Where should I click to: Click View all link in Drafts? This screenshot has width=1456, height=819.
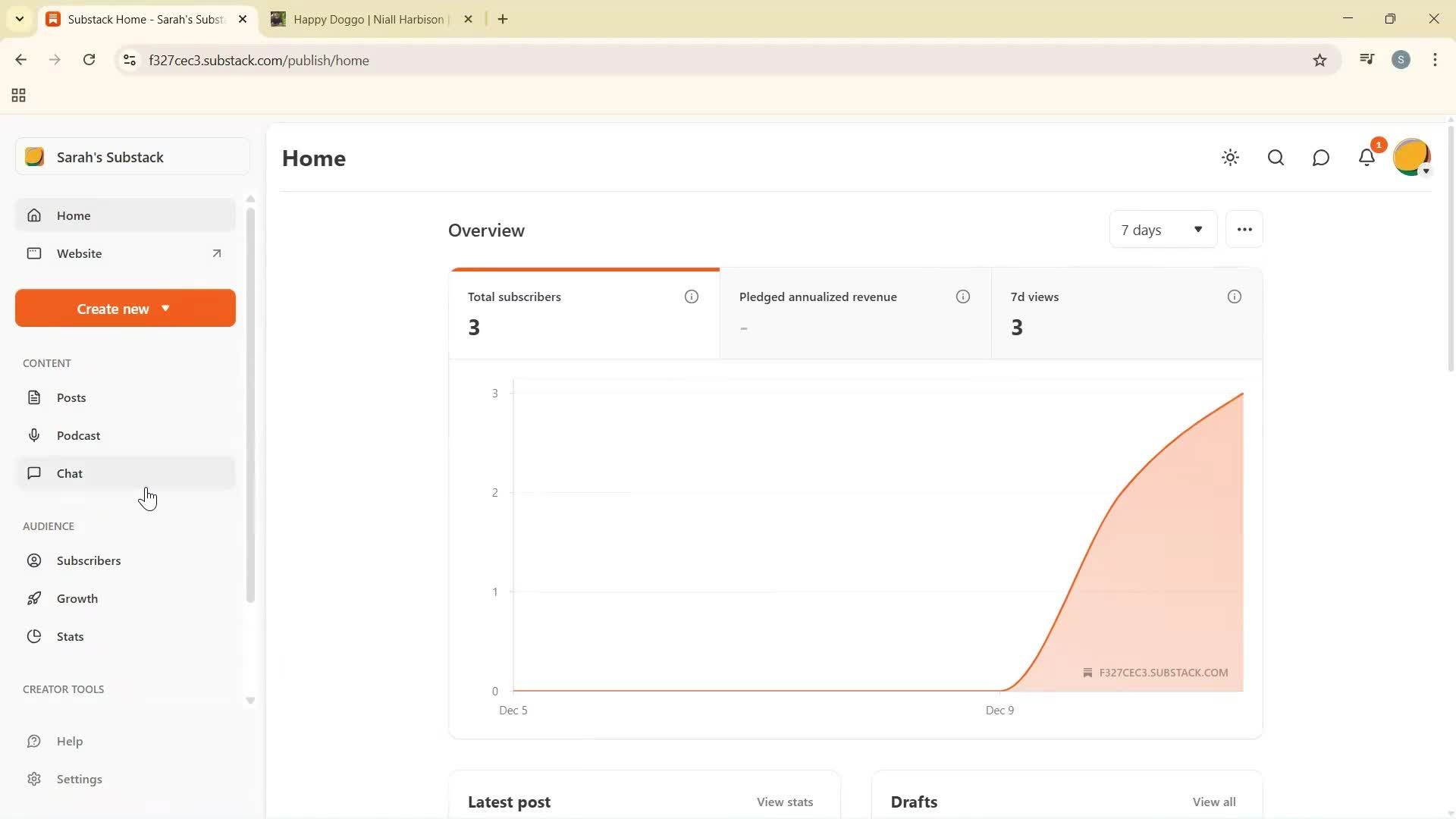click(1213, 802)
